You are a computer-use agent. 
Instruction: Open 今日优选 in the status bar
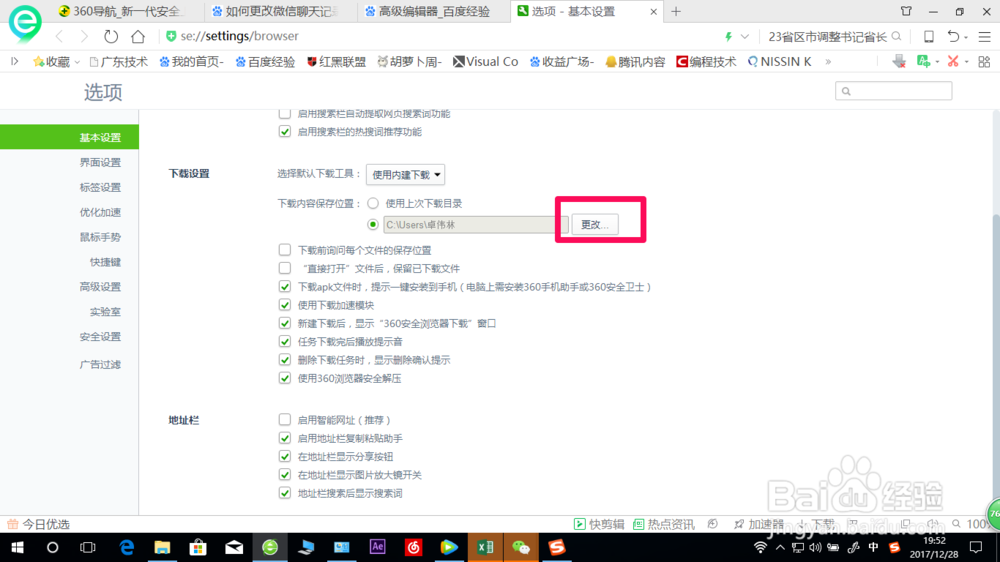tap(38, 524)
